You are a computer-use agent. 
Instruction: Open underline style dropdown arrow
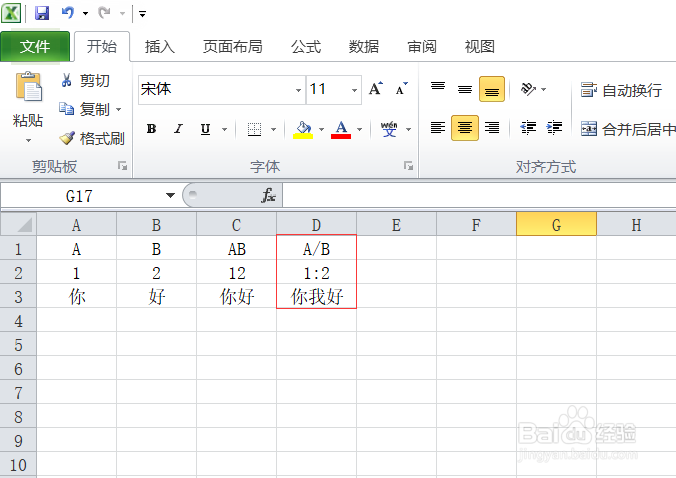pos(224,129)
